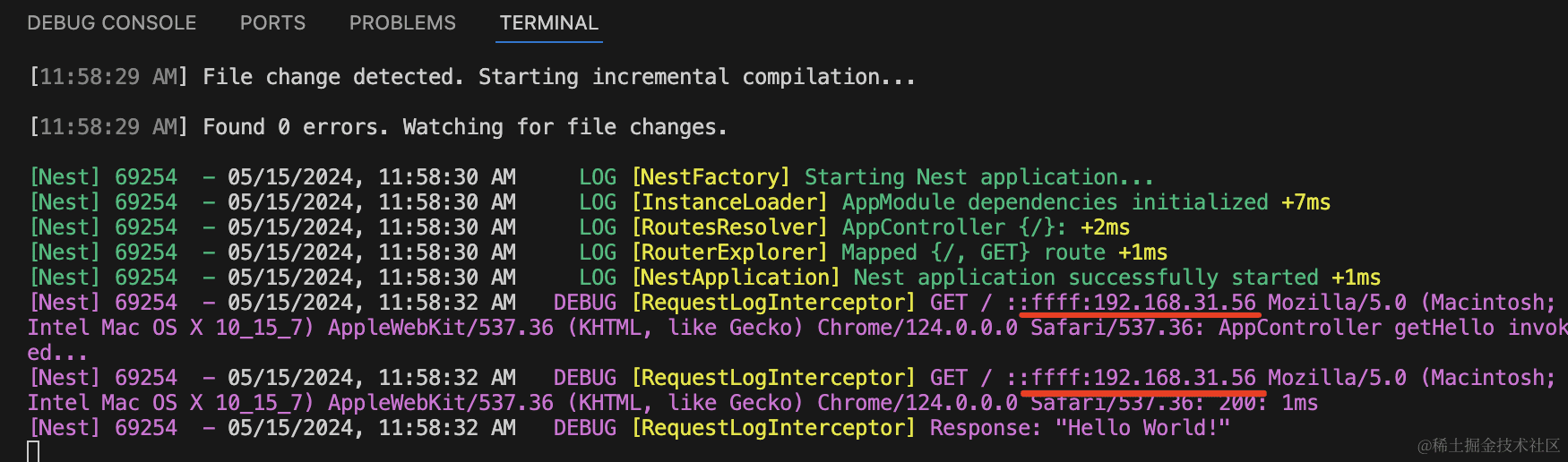Viewport: 1568px width, 462px height.
Task: Switch to the DEBUG CONSOLE tab
Action: click(x=112, y=23)
